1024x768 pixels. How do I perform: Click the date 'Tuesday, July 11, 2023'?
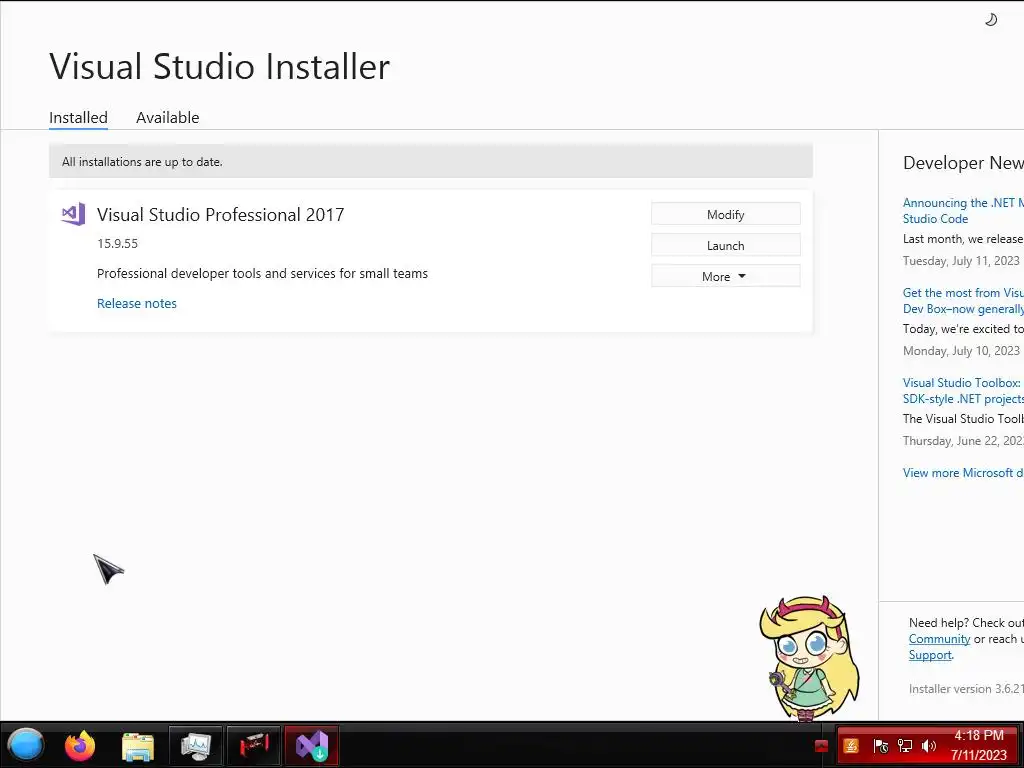coord(961,261)
